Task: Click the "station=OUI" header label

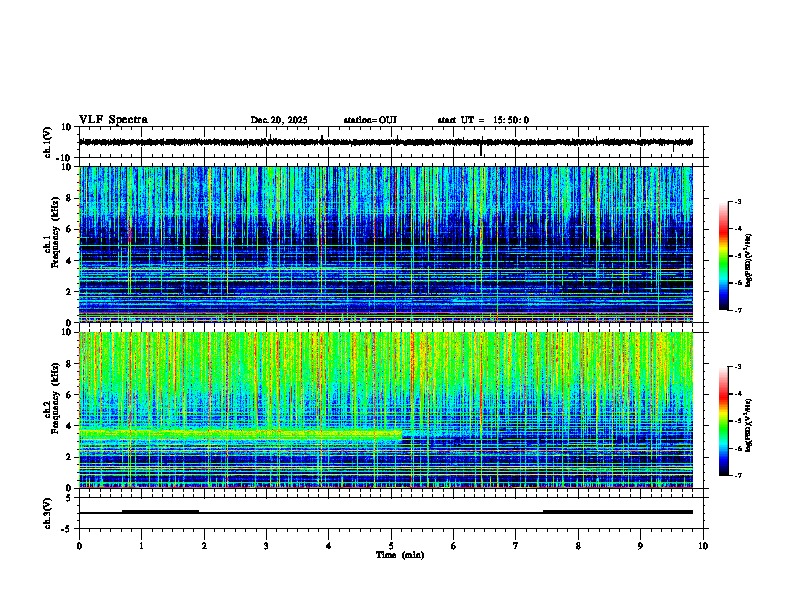Action: [370, 120]
